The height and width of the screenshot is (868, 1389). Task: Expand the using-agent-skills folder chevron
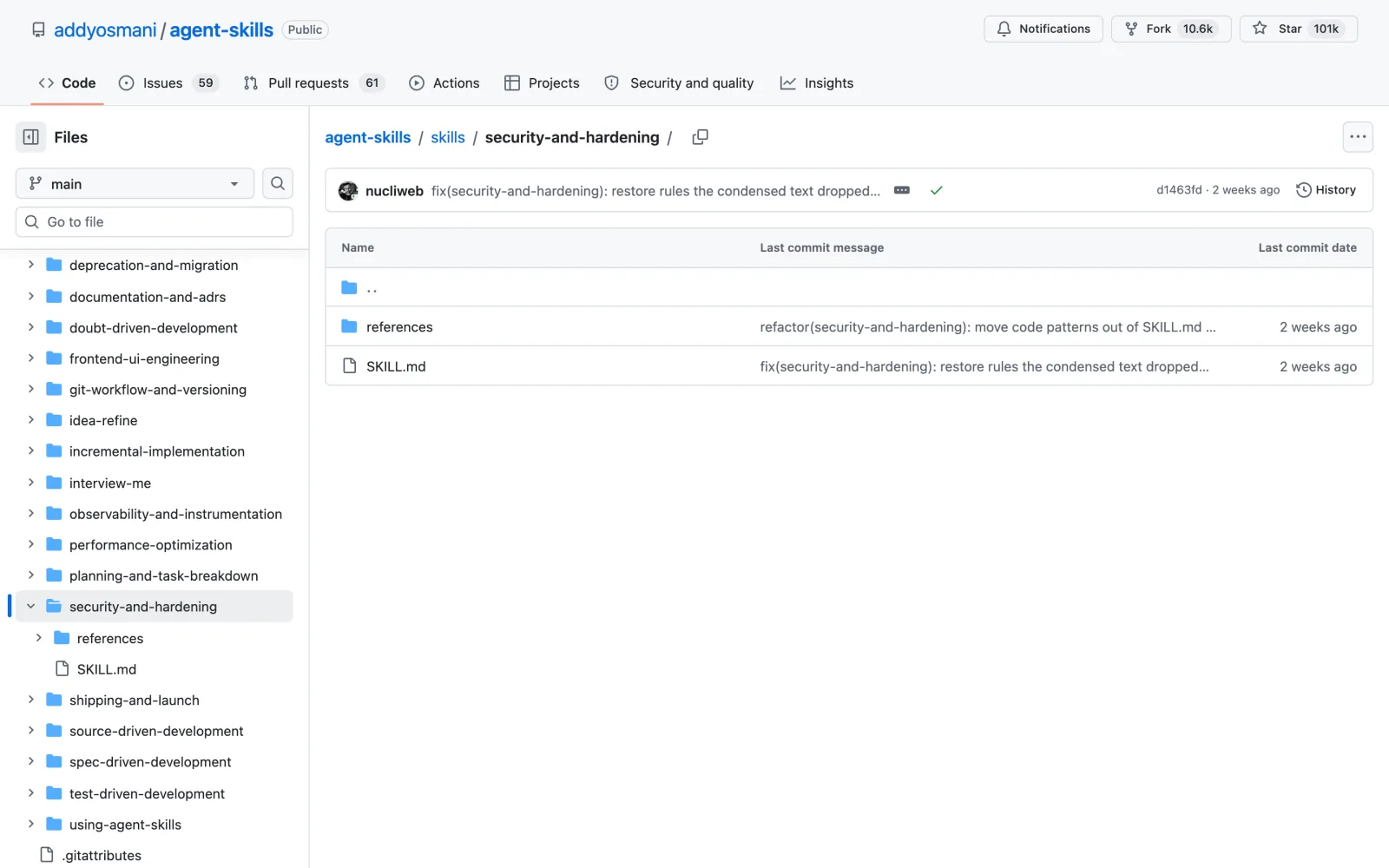[x=31, y=825]
